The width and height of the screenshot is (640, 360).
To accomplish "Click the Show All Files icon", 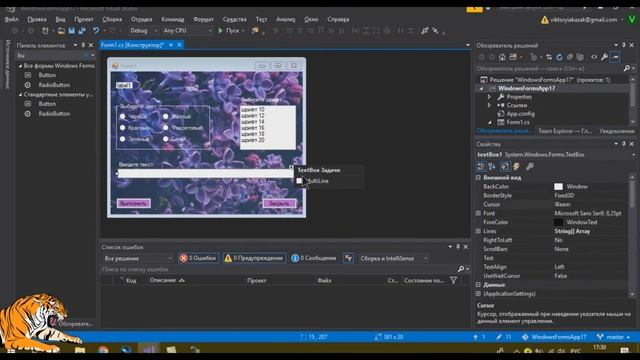I will [580, 57].
